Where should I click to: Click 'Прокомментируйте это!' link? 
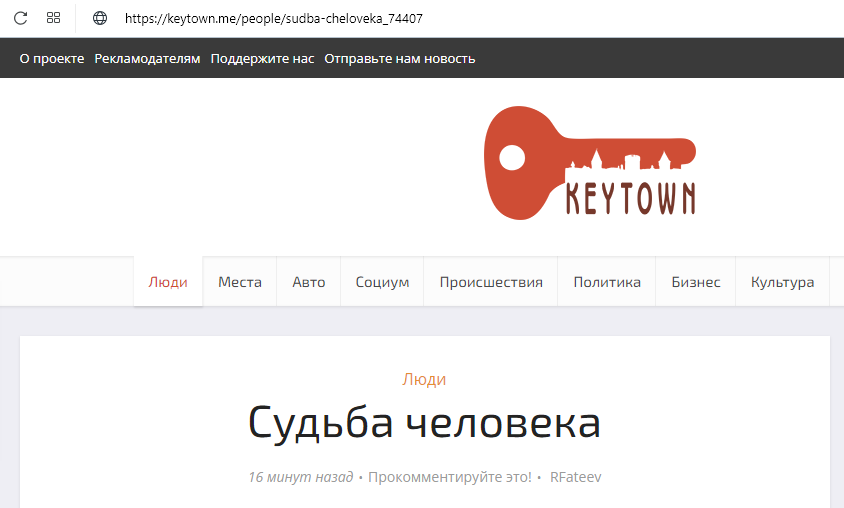449,477
